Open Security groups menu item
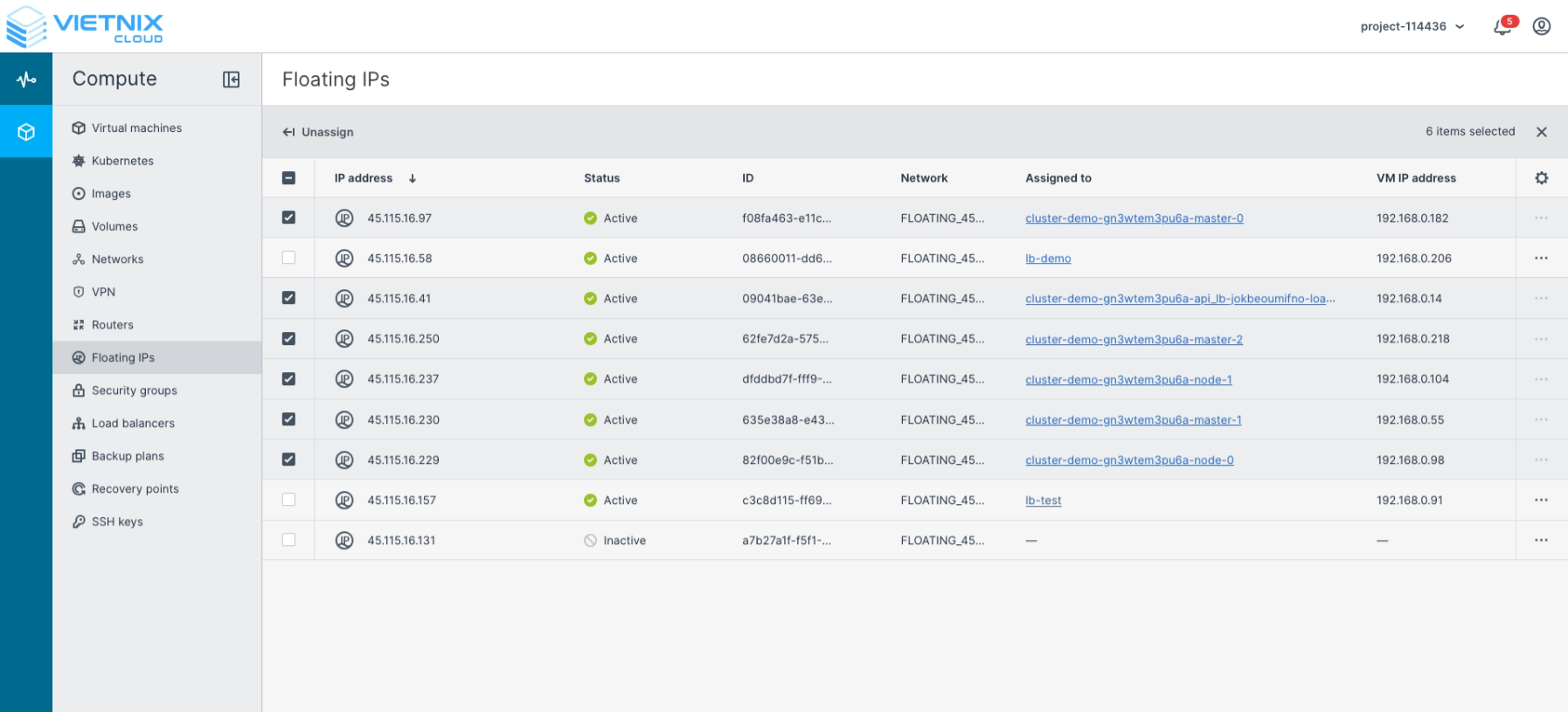The height and width of the screenshot is (712, 1568). pos(134,391)
